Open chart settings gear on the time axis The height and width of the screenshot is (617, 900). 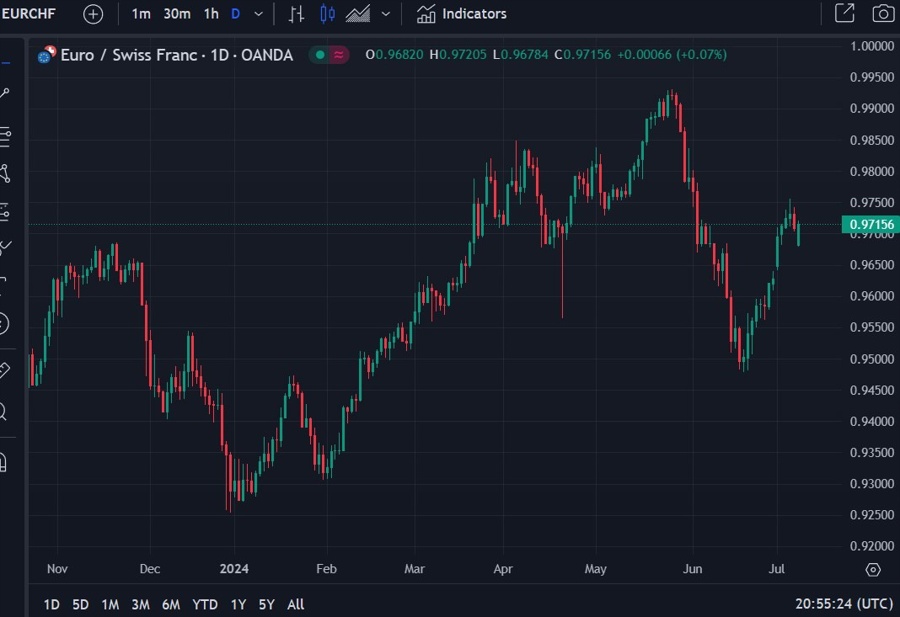(873, 569)
